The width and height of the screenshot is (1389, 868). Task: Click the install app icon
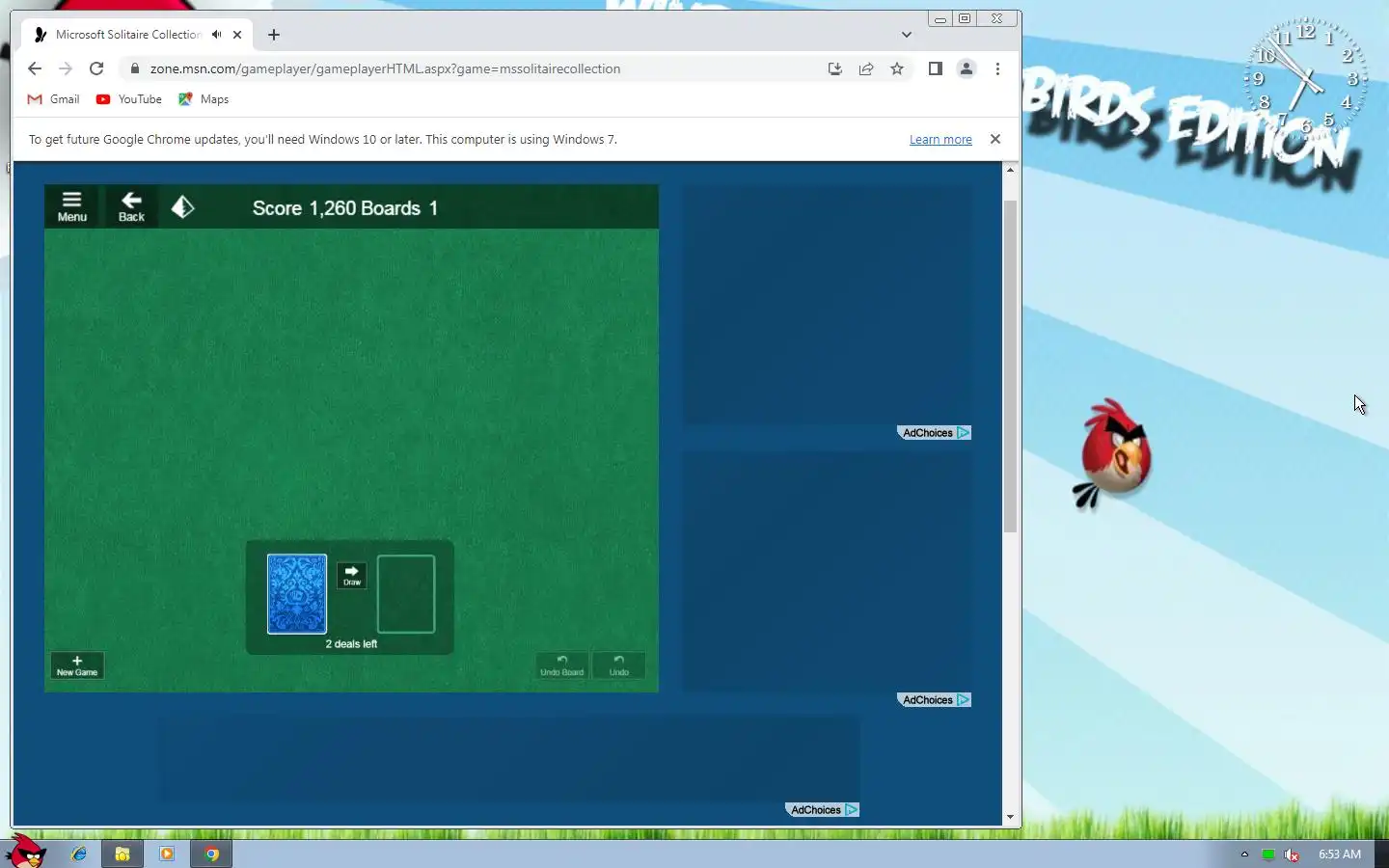coord(835,68)
